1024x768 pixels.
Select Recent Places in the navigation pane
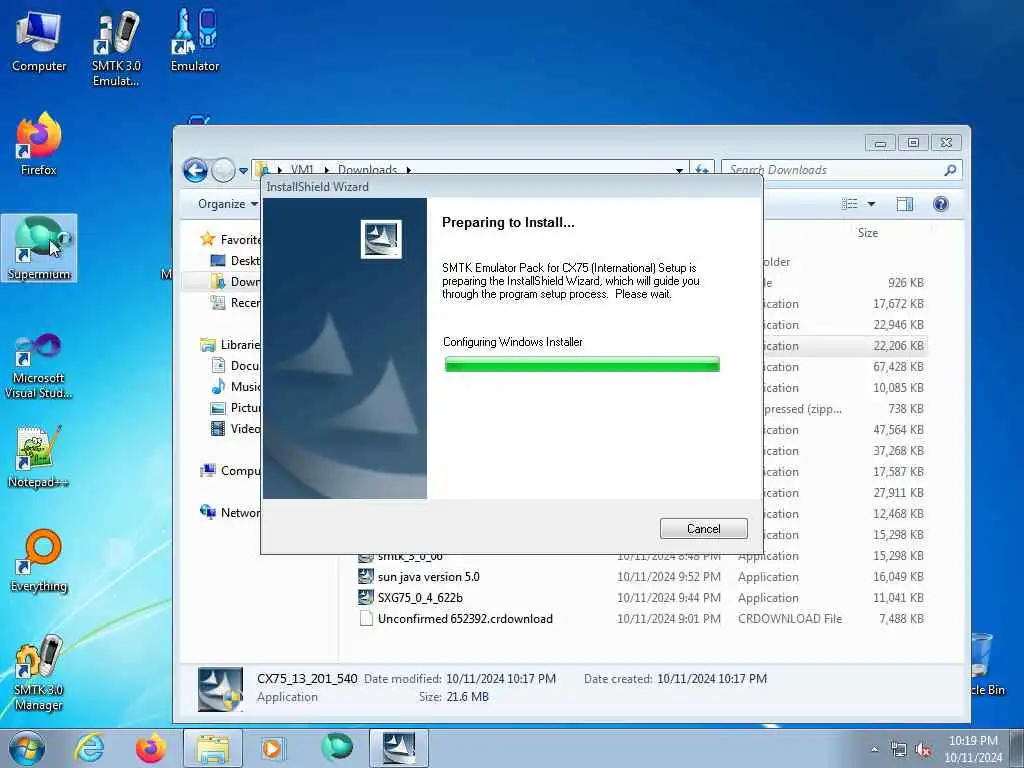236,302
